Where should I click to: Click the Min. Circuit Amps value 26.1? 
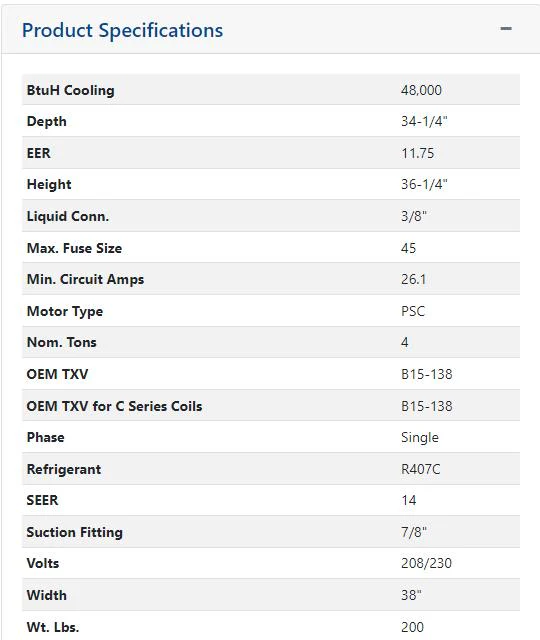413,279
